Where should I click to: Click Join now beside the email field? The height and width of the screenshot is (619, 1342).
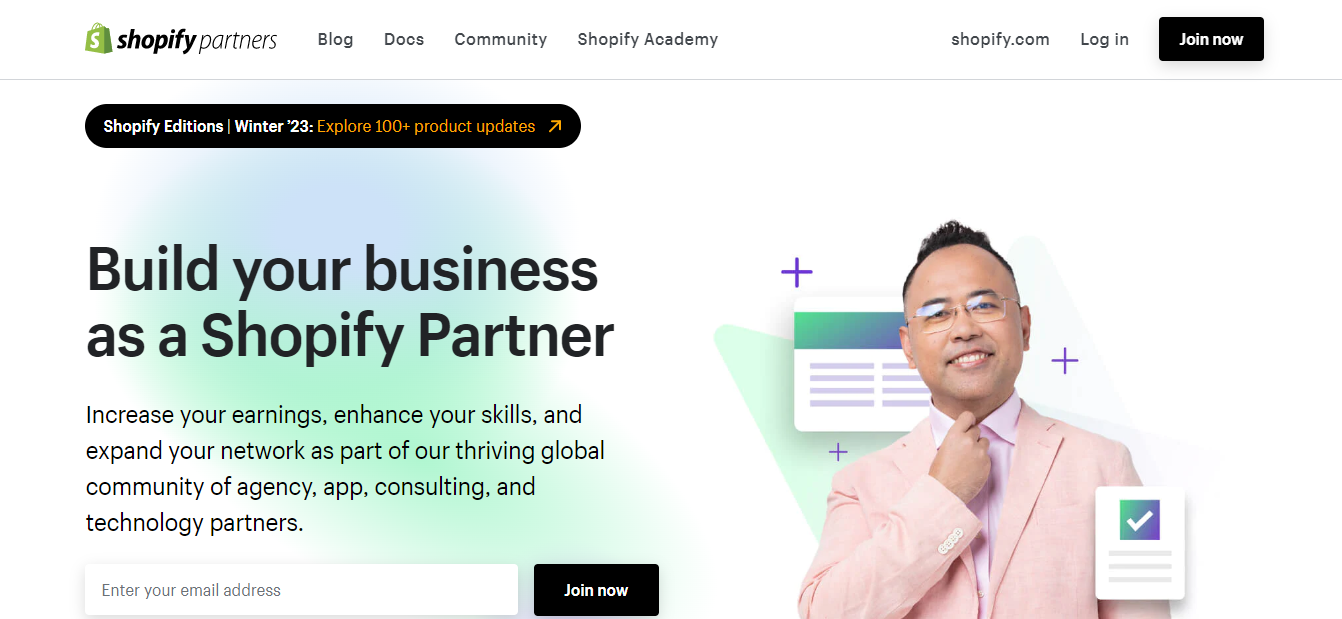click(596, 590)
